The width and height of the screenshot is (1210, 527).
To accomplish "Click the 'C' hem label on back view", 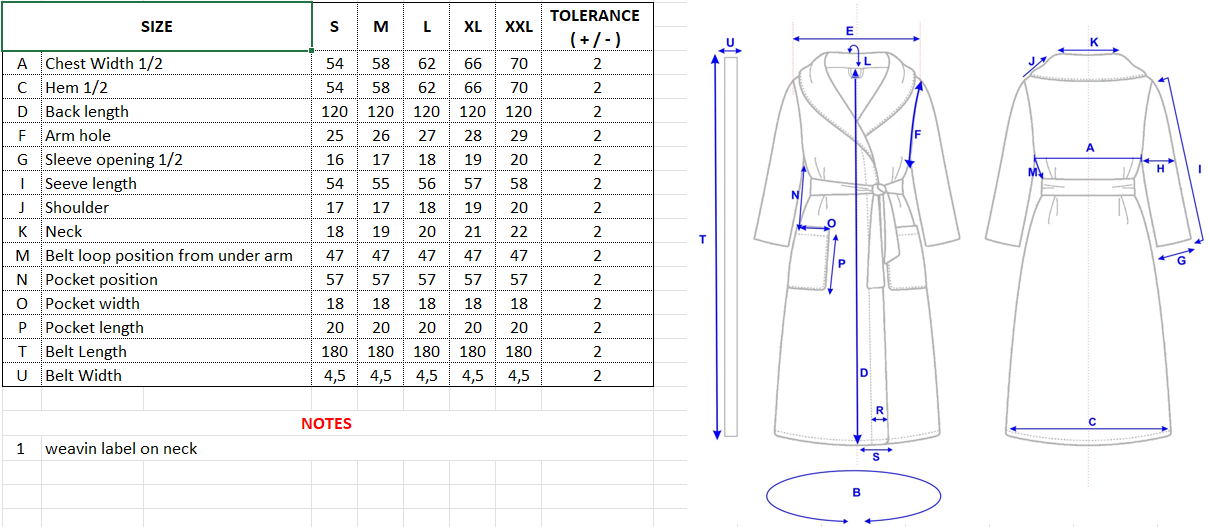I will tap(1092, 422).
